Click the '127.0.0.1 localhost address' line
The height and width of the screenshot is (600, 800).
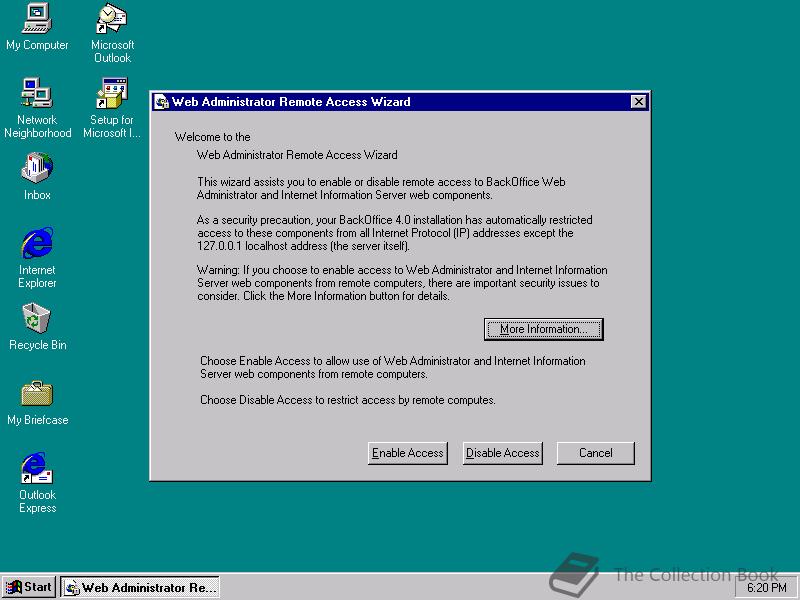[303, 246]
